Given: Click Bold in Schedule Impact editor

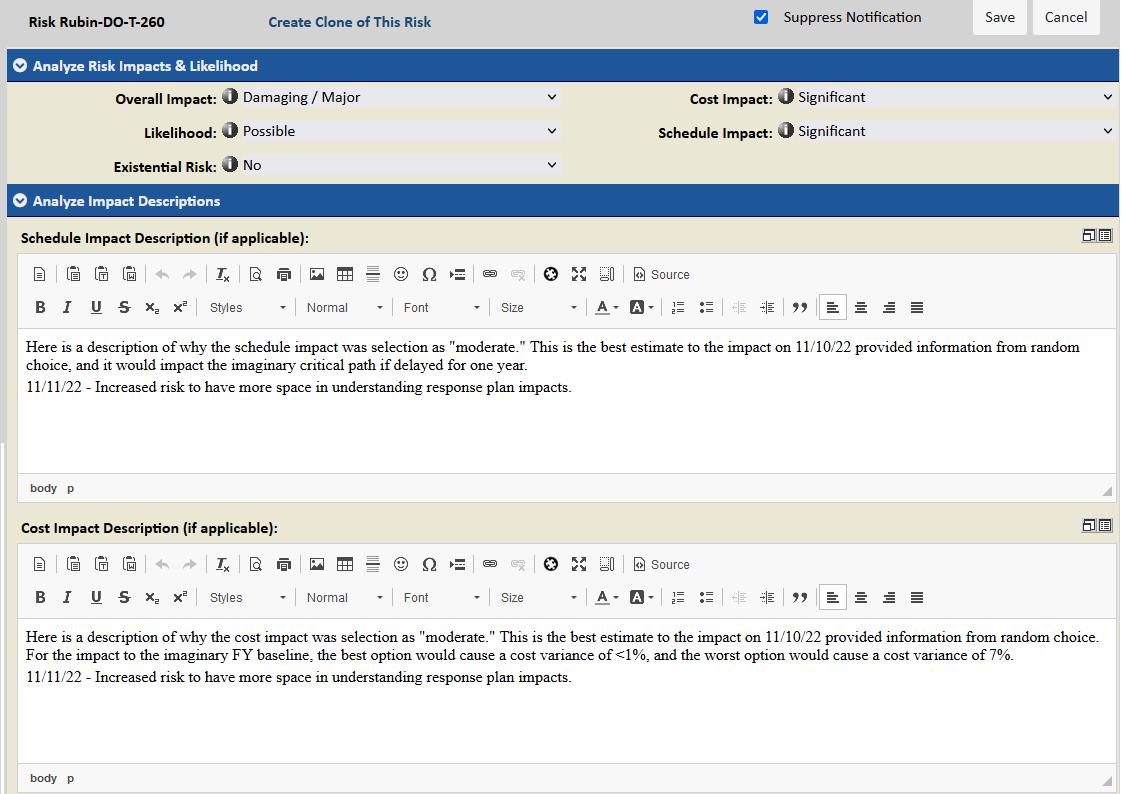Looking at the screenshot, I should [x=41, y=308].
